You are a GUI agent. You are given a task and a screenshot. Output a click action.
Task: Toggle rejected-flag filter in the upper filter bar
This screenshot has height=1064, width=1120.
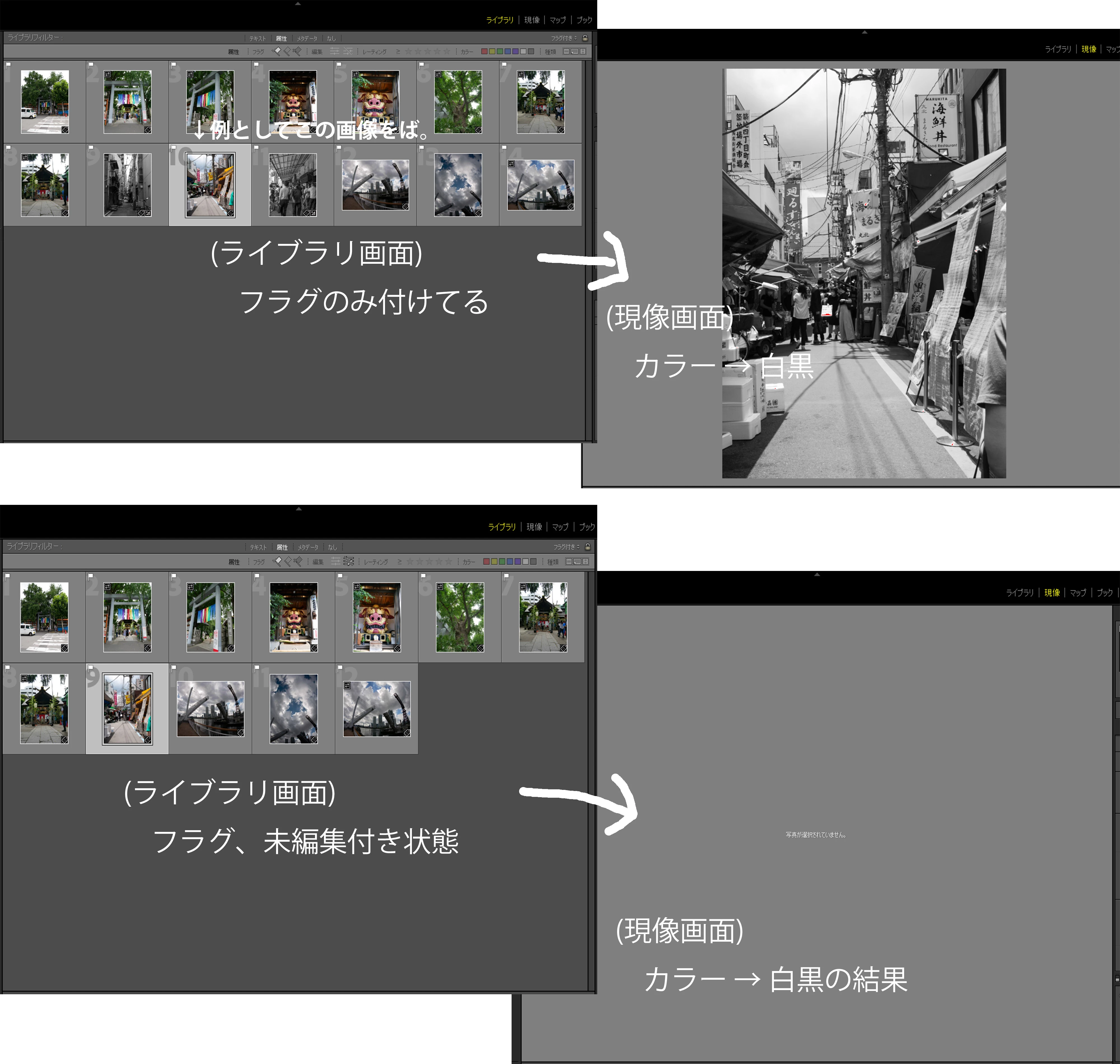pos(298,51)
